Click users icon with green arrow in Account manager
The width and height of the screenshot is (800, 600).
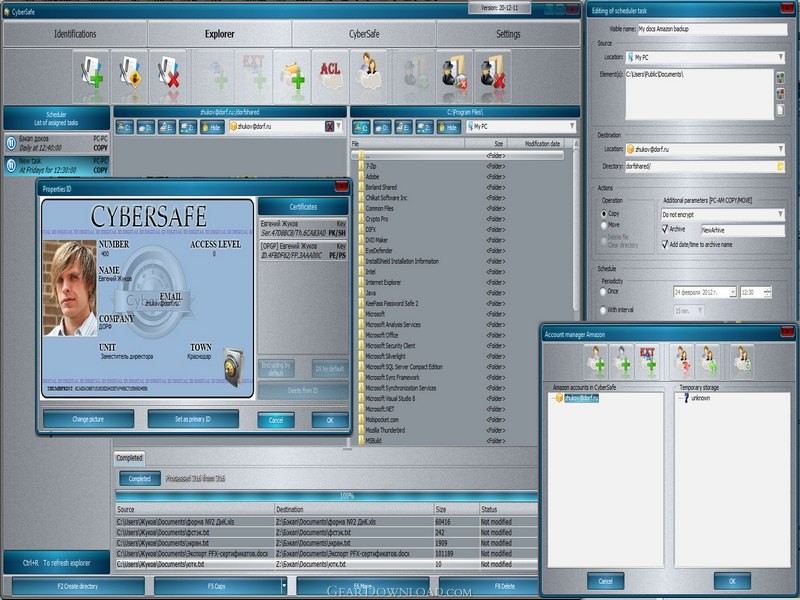(x=708, y=362)
